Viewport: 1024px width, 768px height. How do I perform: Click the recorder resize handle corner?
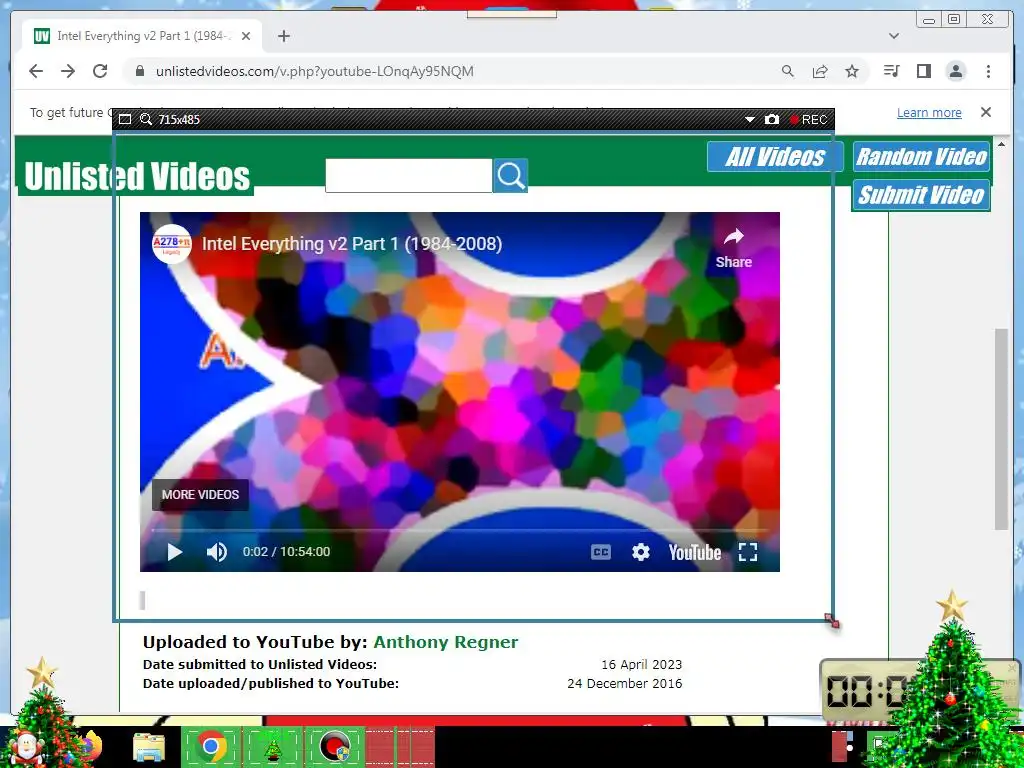[831, 620]
